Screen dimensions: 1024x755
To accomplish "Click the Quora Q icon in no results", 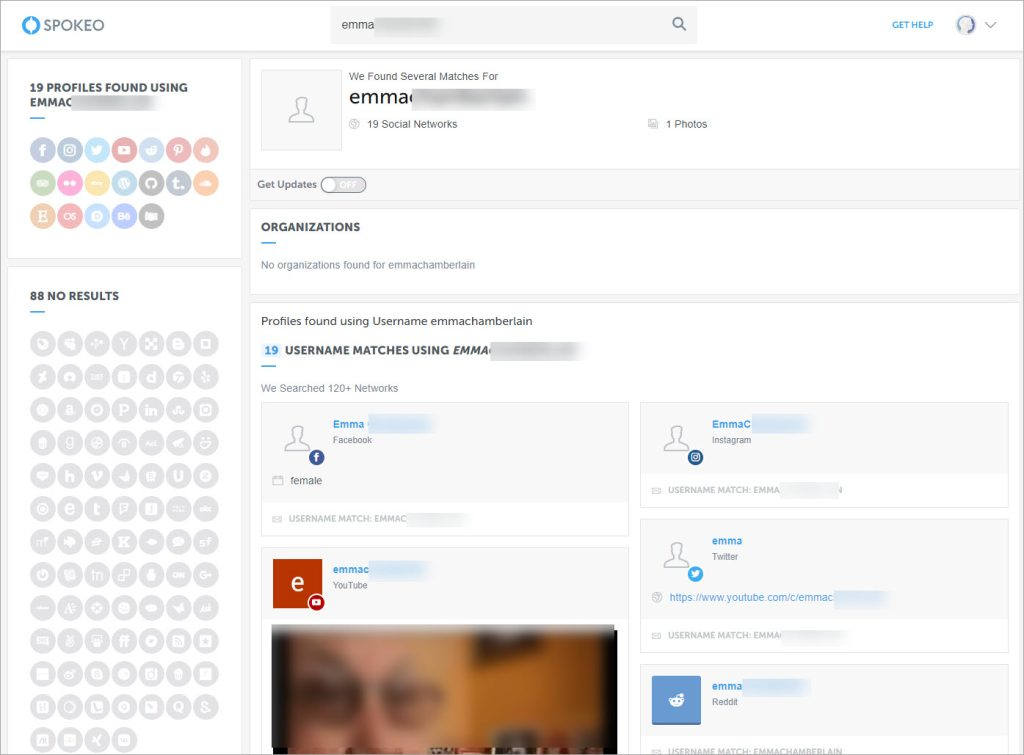I will (x=178, y=707).
